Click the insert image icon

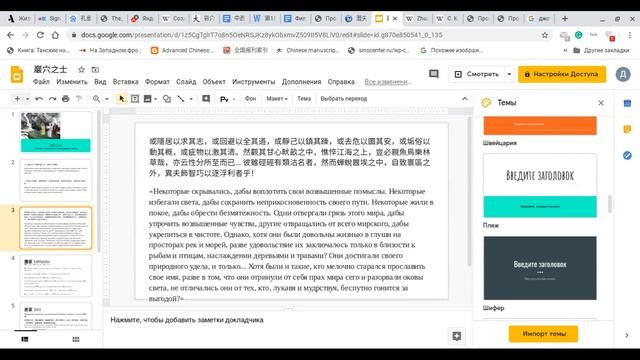148,99
